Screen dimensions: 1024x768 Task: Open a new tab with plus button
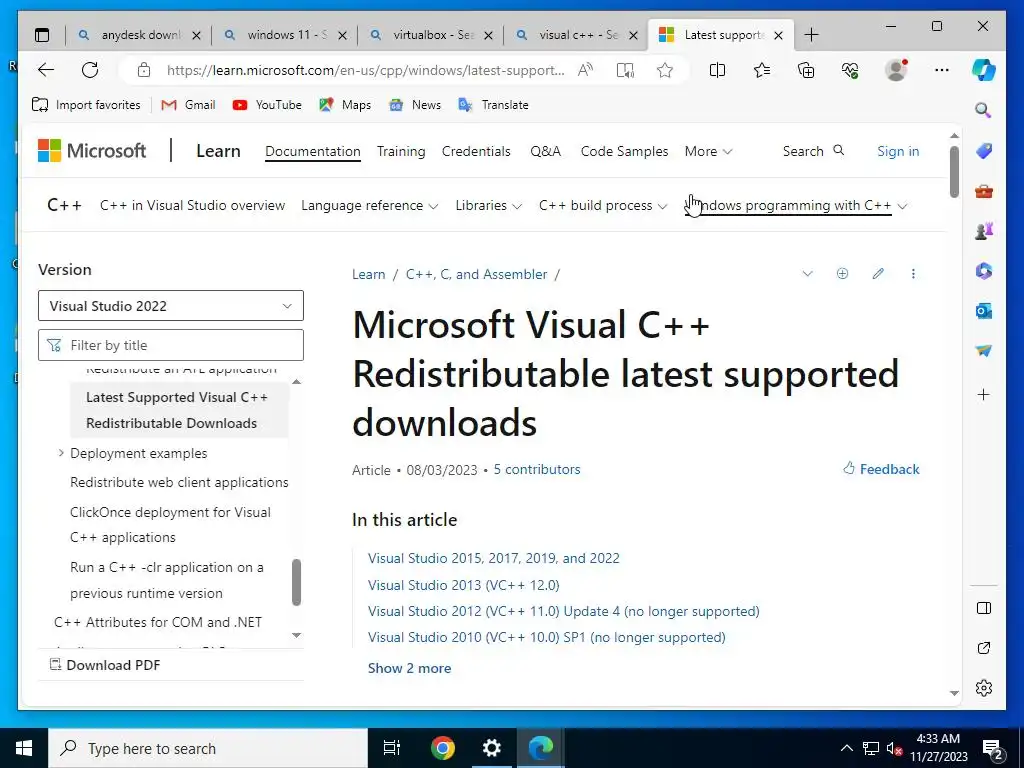(811, 35)
